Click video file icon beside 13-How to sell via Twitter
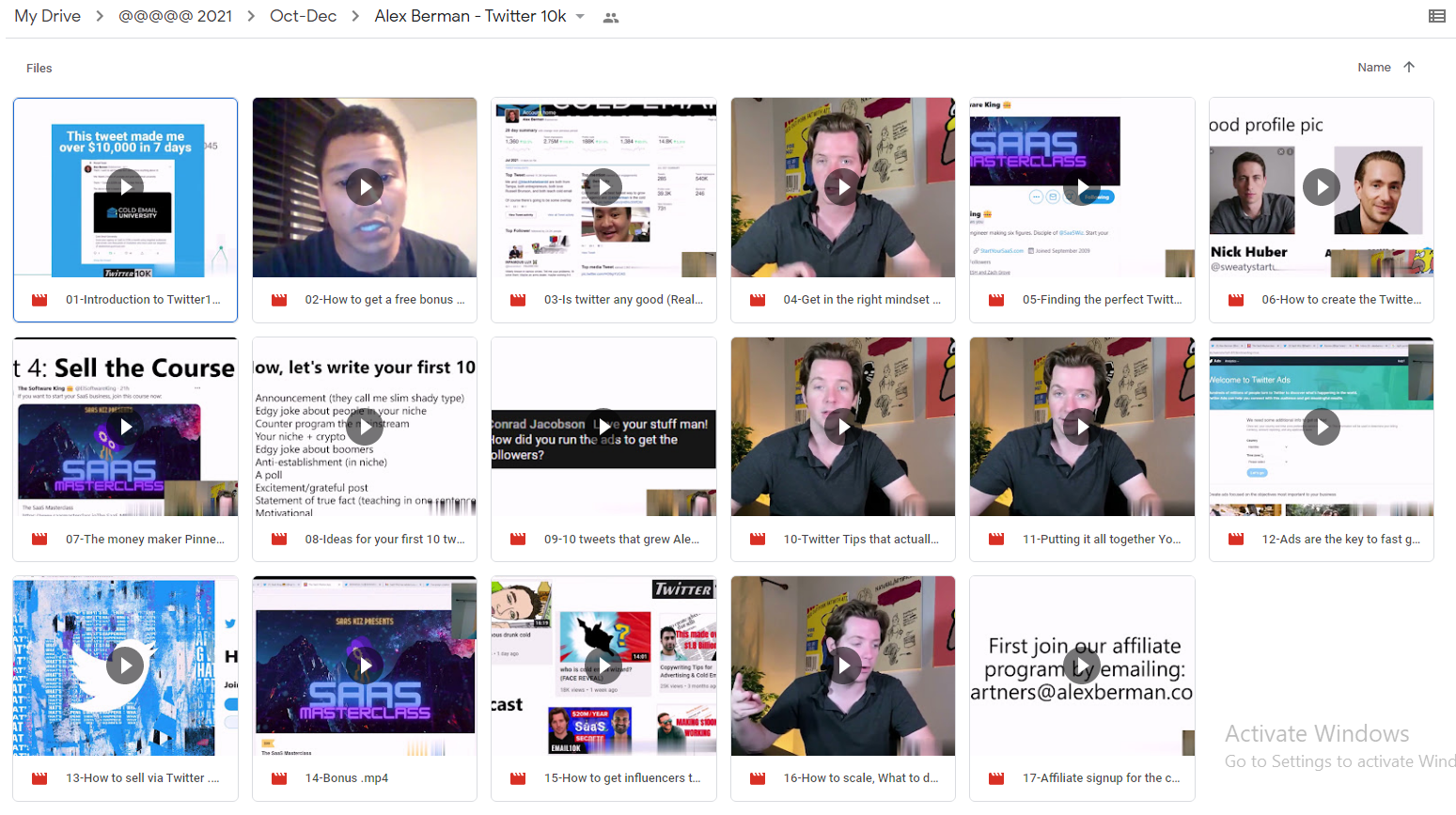The image size is (1456, 815). (39, 778)
